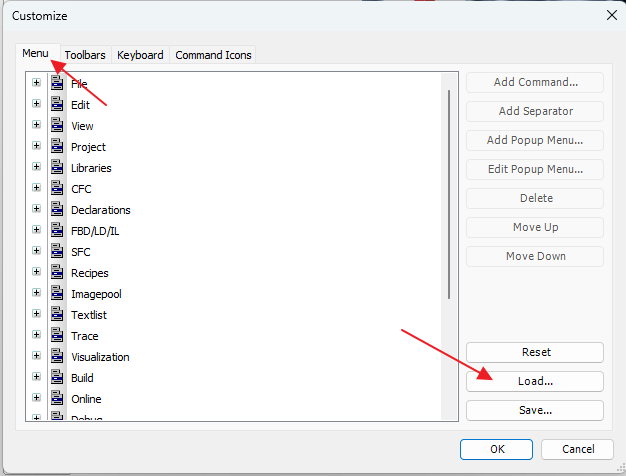Viewport: 626px width, 476px height.
Task: Click the Add Command... button
Action: tap(535, 82)
